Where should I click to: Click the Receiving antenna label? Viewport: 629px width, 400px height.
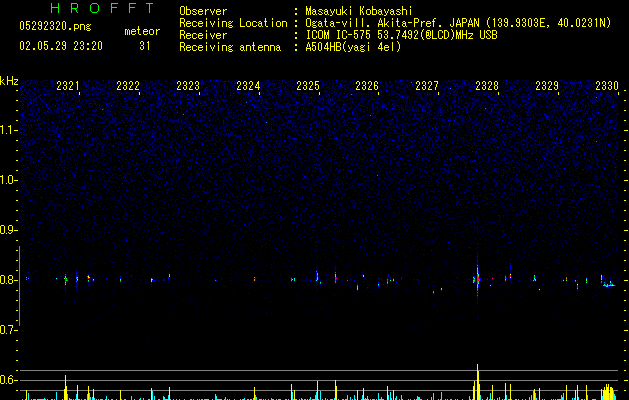230,47
